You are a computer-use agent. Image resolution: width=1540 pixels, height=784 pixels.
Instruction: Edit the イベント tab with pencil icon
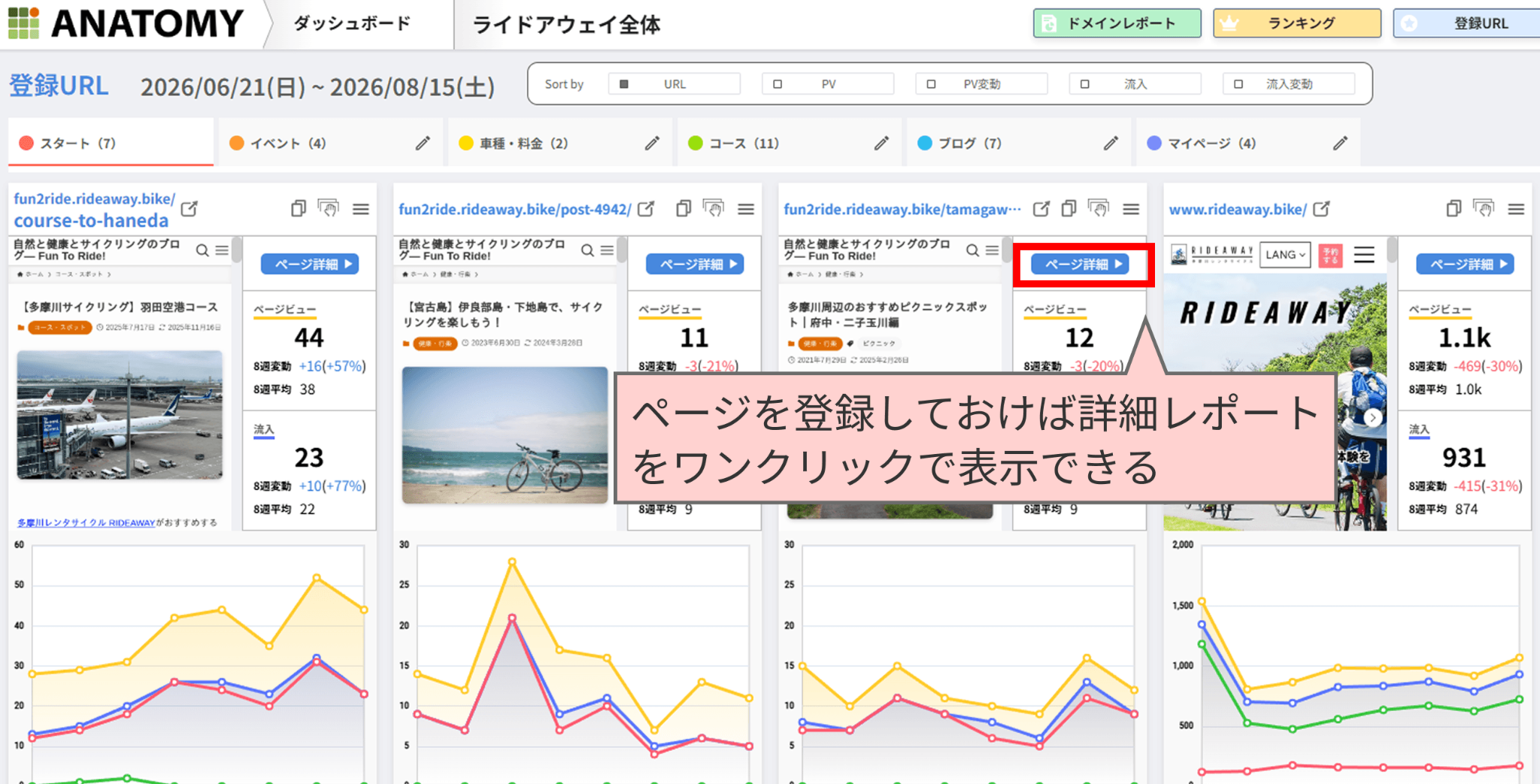423,143
